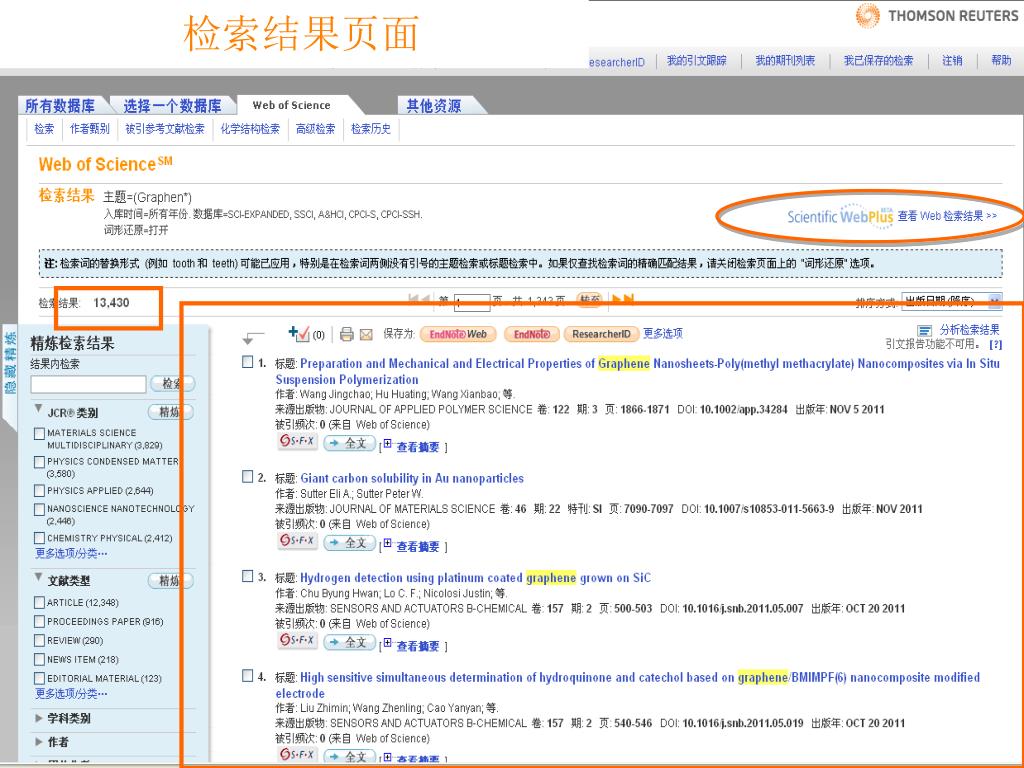The image size is (1024, 768).
Task: Check PHYSICS CONDENSED MATTER category
Action: tap(39, 462)
